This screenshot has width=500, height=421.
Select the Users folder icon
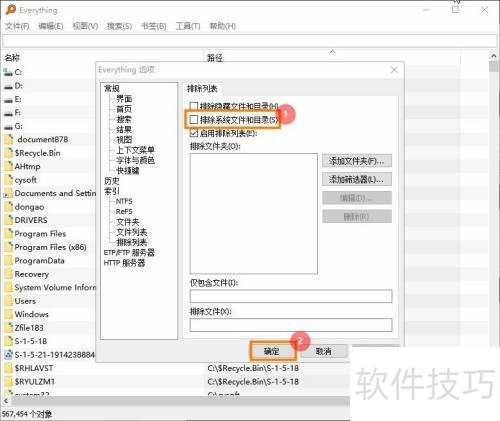click(9, 301)
